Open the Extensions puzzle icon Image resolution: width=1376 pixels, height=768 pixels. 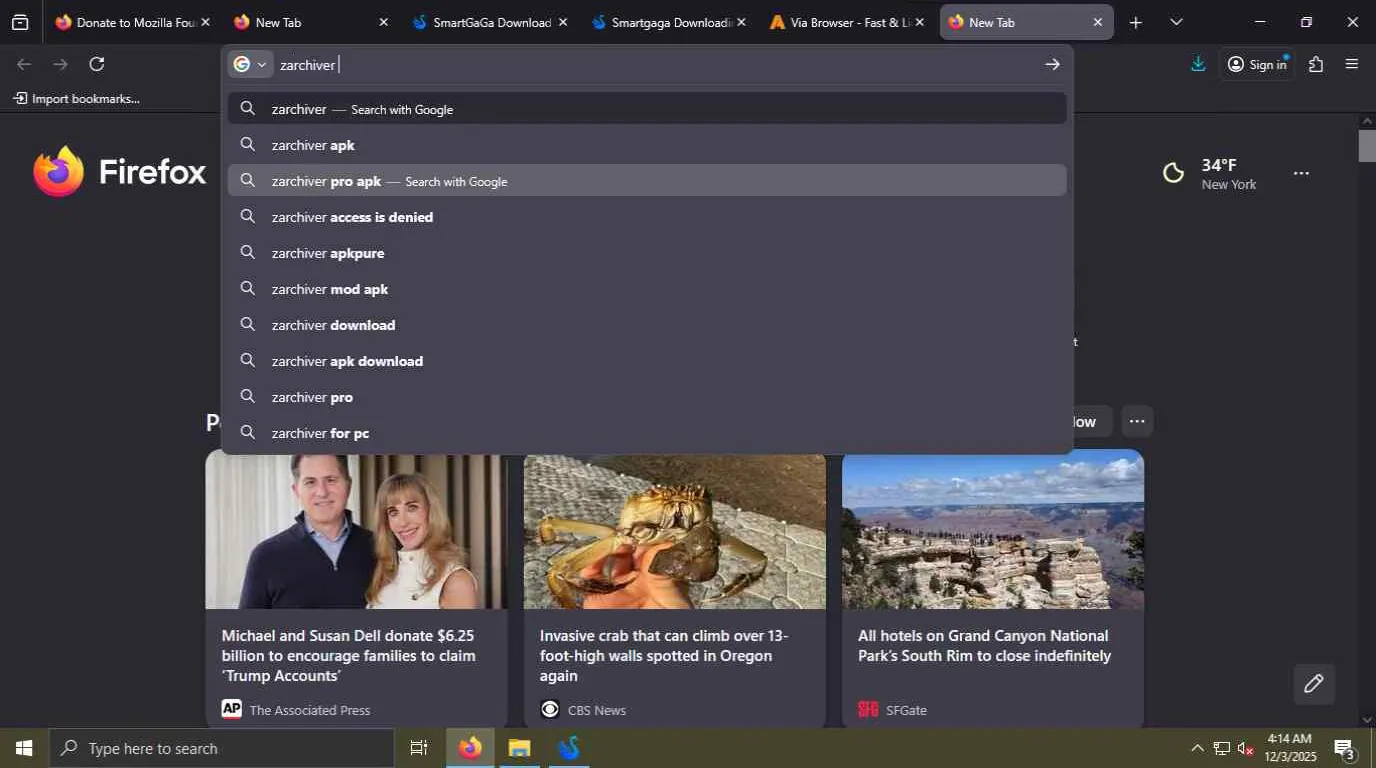click(x=1316, y=64)
